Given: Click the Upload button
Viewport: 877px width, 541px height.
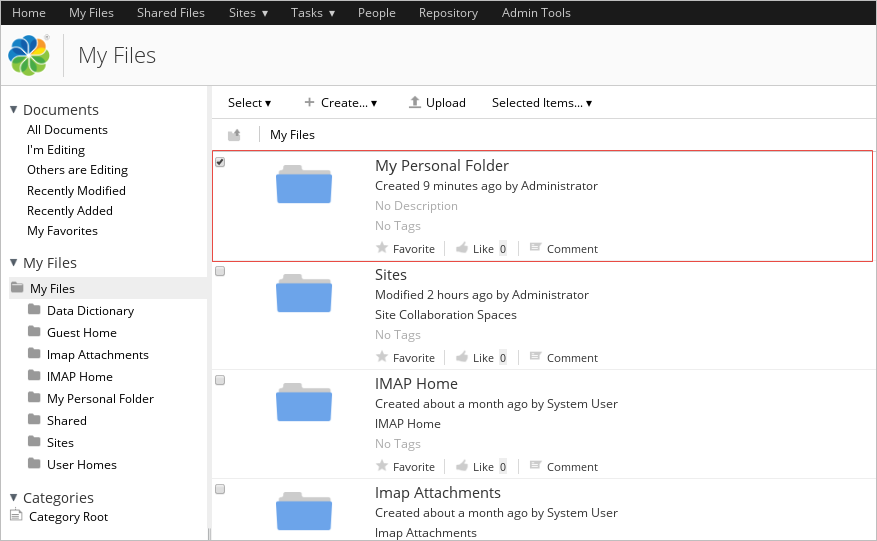Looking at the screenshot, I should 437,103.
